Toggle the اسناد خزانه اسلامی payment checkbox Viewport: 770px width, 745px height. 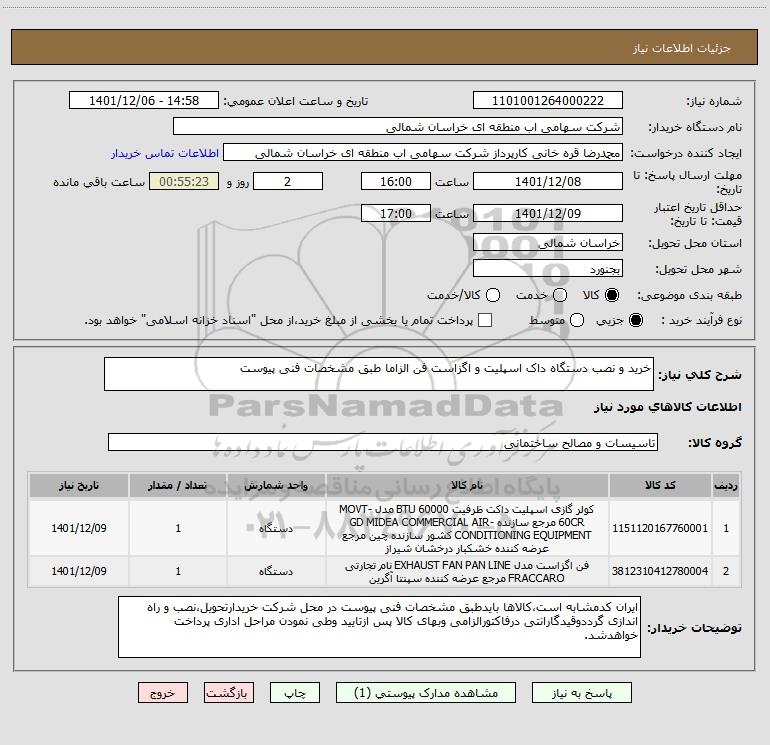[x=485, y=320]
